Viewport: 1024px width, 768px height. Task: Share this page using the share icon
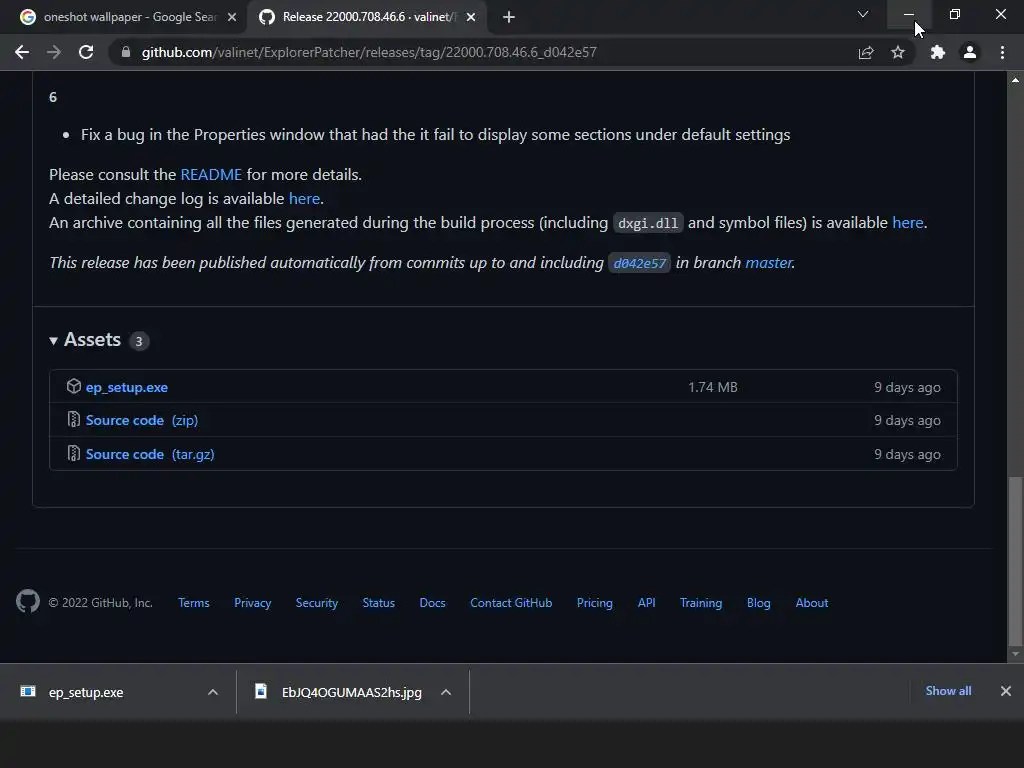coord(866,52)
